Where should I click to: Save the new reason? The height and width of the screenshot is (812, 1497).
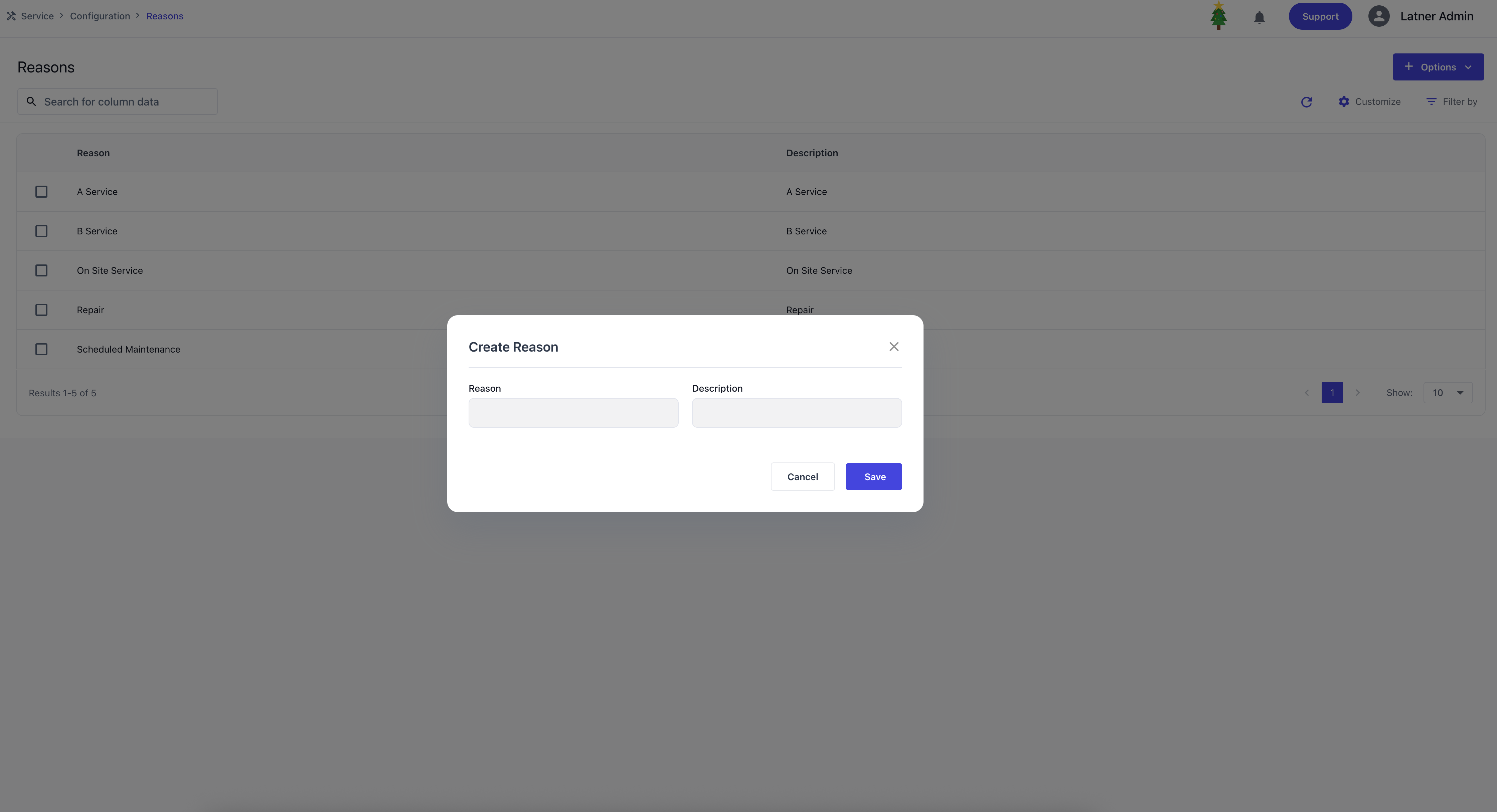[x=873, y=476]
